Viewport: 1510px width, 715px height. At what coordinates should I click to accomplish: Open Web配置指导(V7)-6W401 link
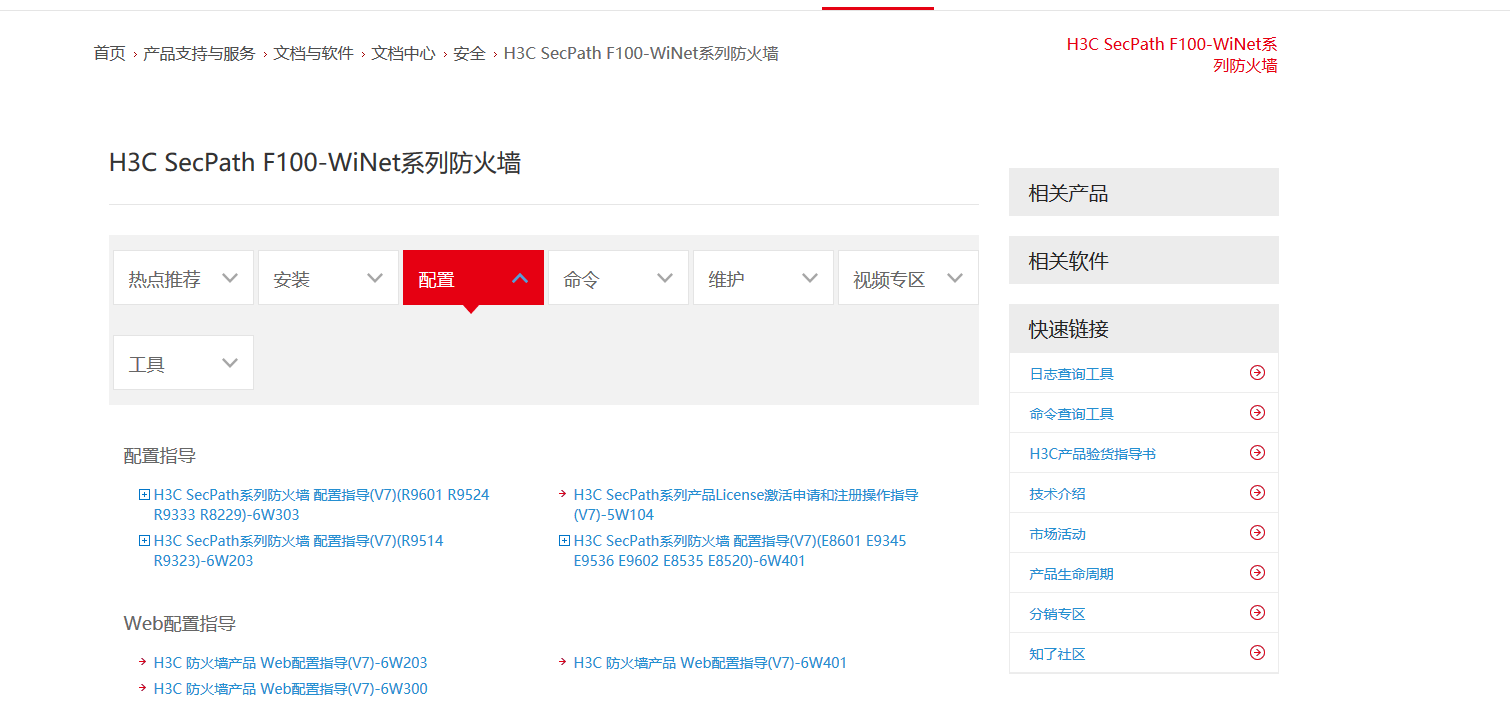(x=710, y=663)
